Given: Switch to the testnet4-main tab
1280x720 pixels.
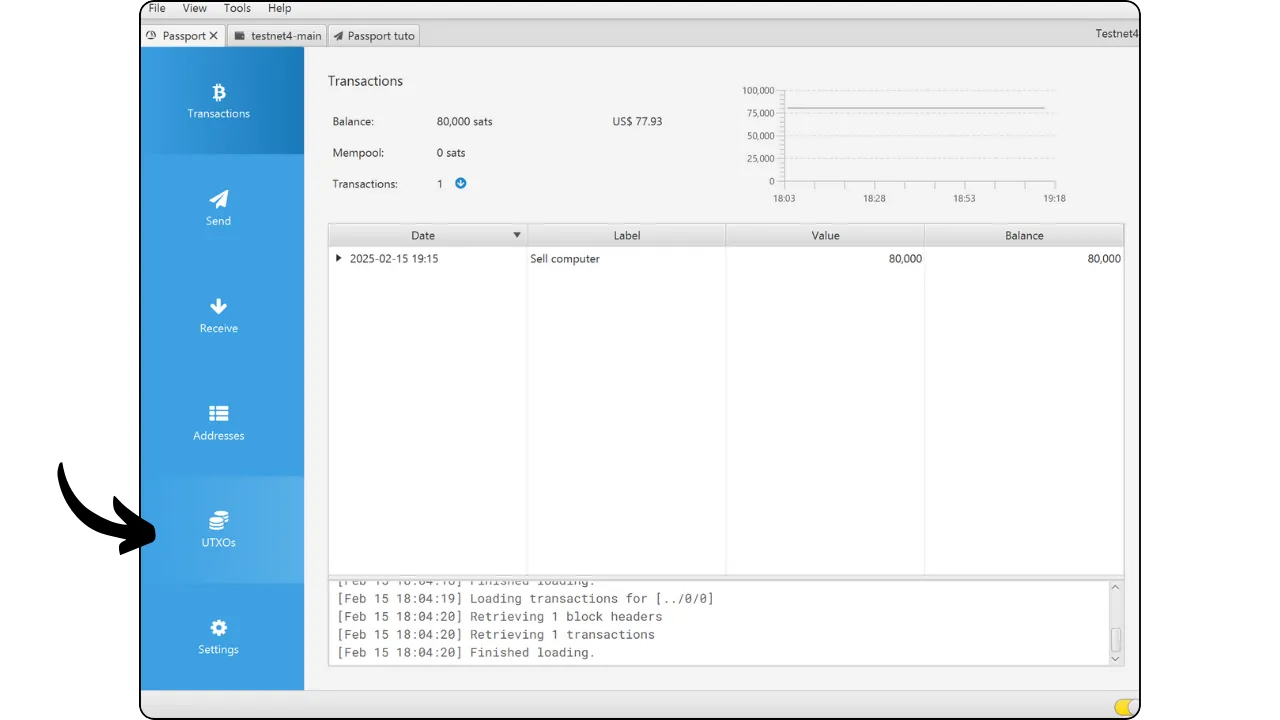Looking at the screenshot, I should tap(278, 36).
